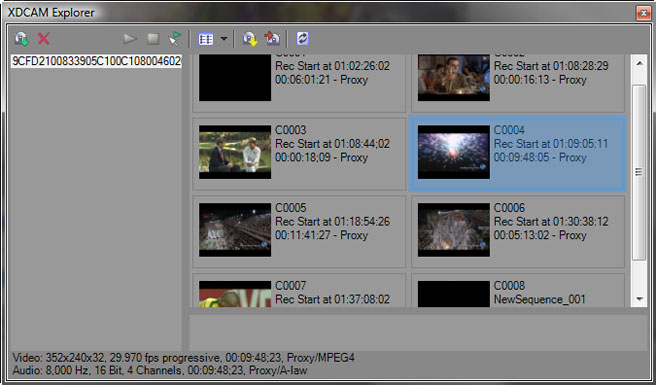Select clip C0007 thumbnail

[235, 294]
